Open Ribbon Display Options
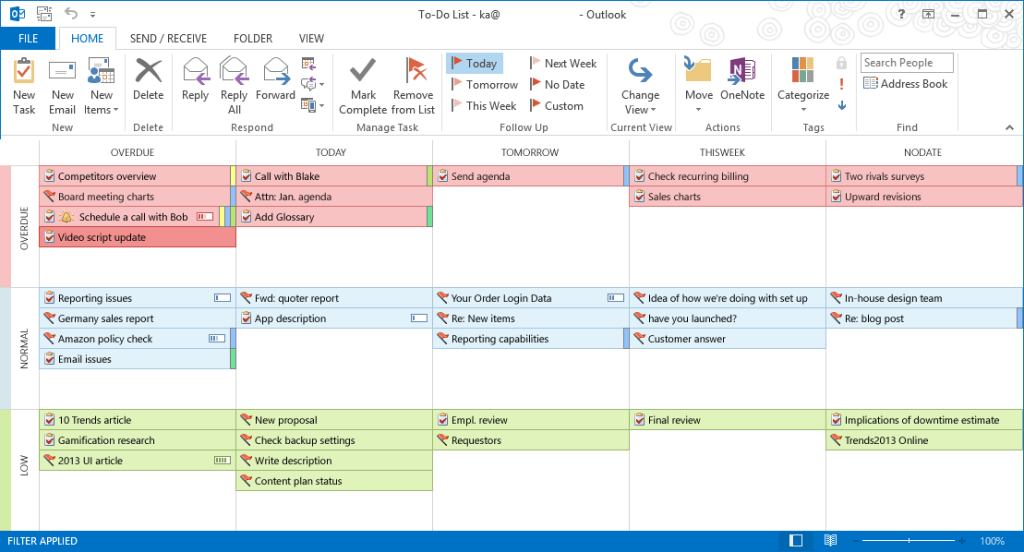The height and width of the screenshot is (552, 1024). click(x=928, y=14)
